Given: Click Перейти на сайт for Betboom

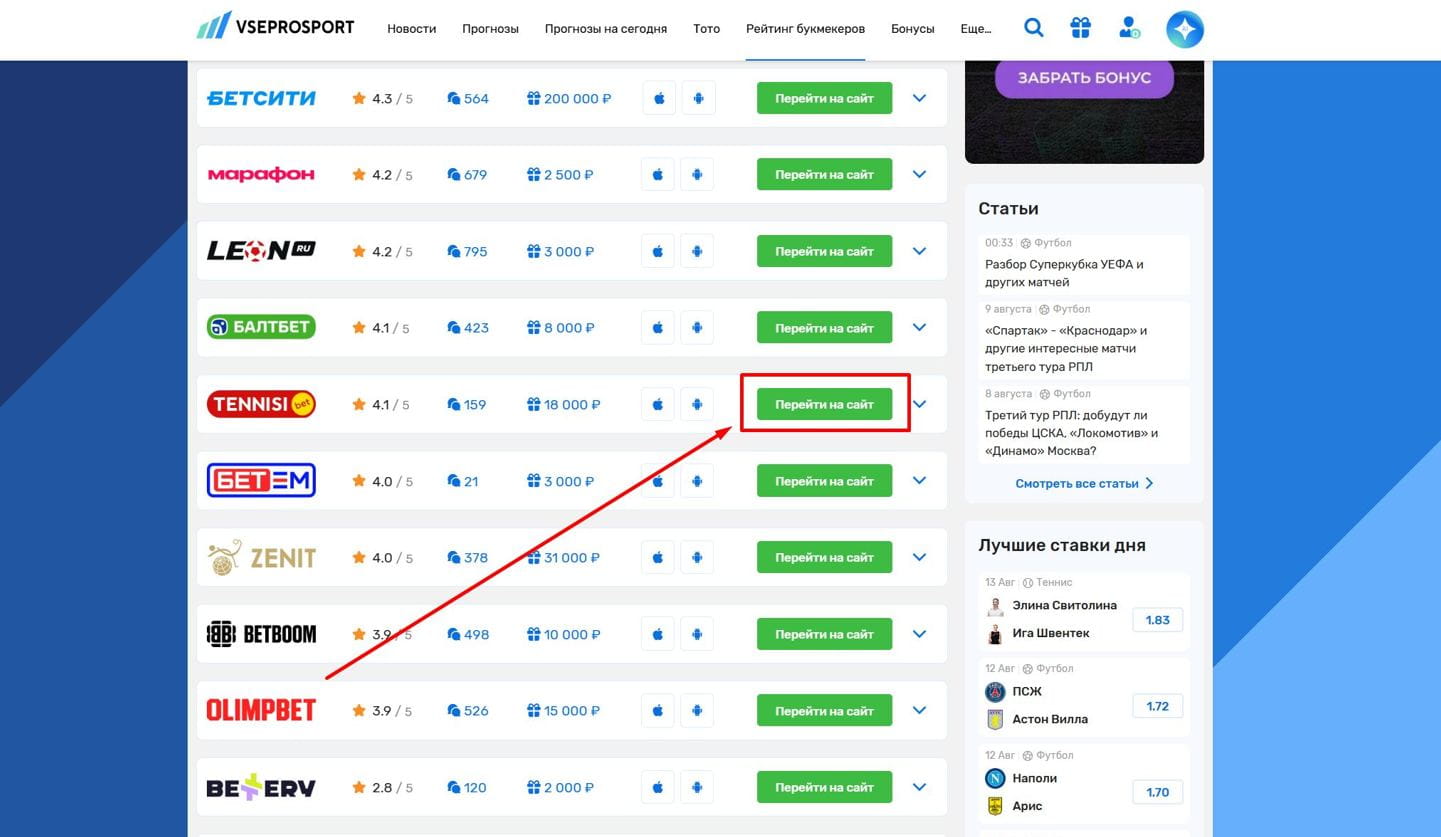Looking at the screenshot, I should 824,634.
